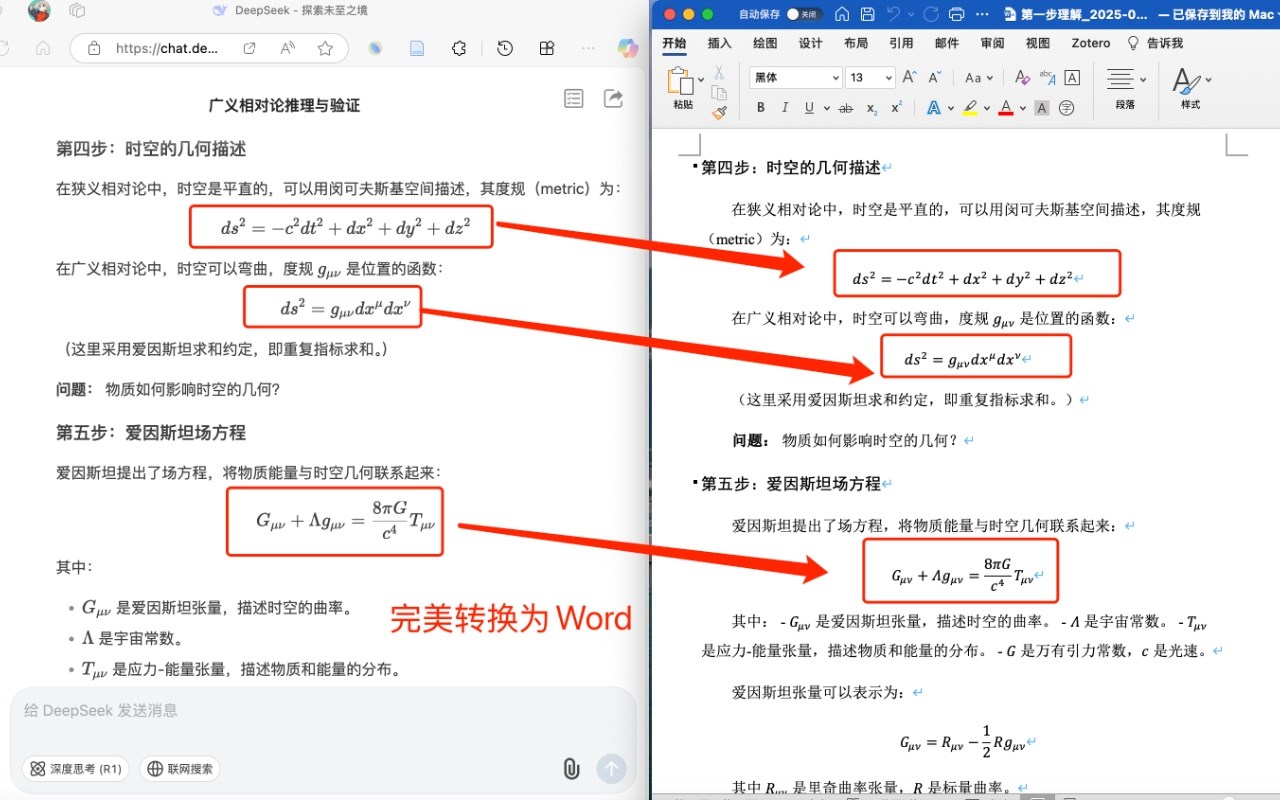Expand the underline style dropdown arrow
The height and width of the screenshot is (800, 1280).
click(825, 108)
